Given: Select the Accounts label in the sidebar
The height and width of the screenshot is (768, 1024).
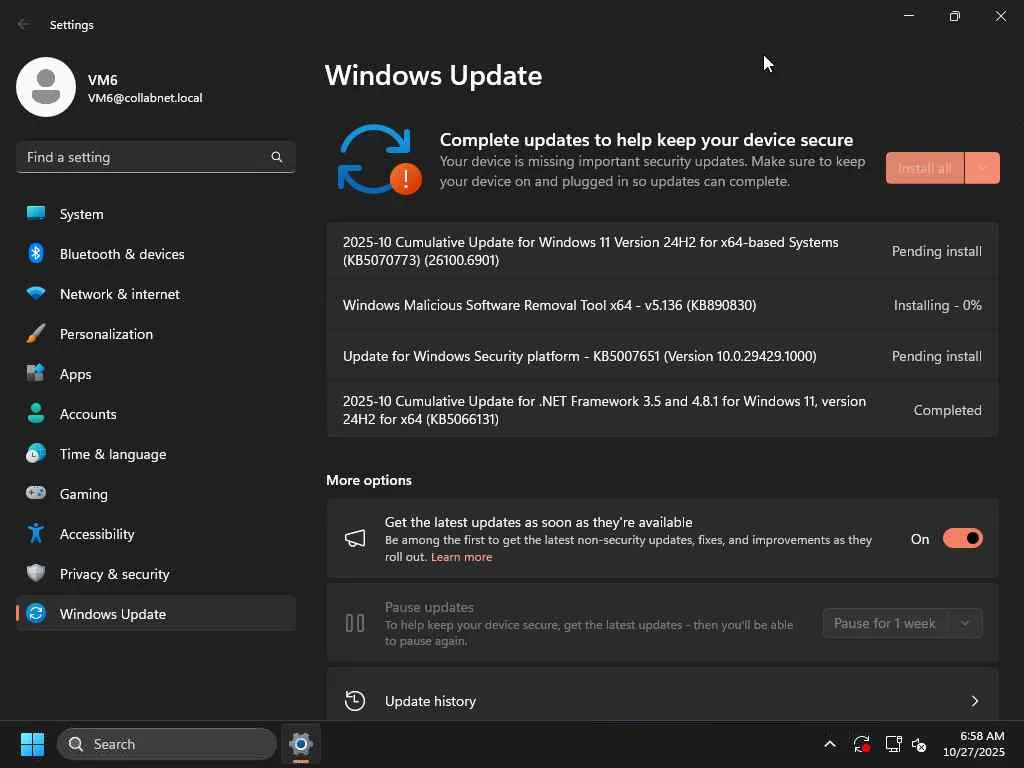Looking at the screenshot, I should click(88, 414).
